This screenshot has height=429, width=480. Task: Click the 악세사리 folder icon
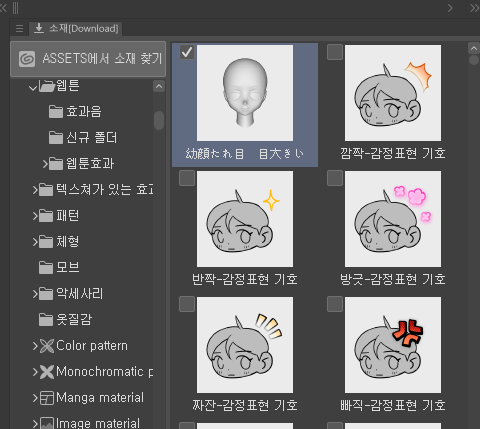click(46, 294)
